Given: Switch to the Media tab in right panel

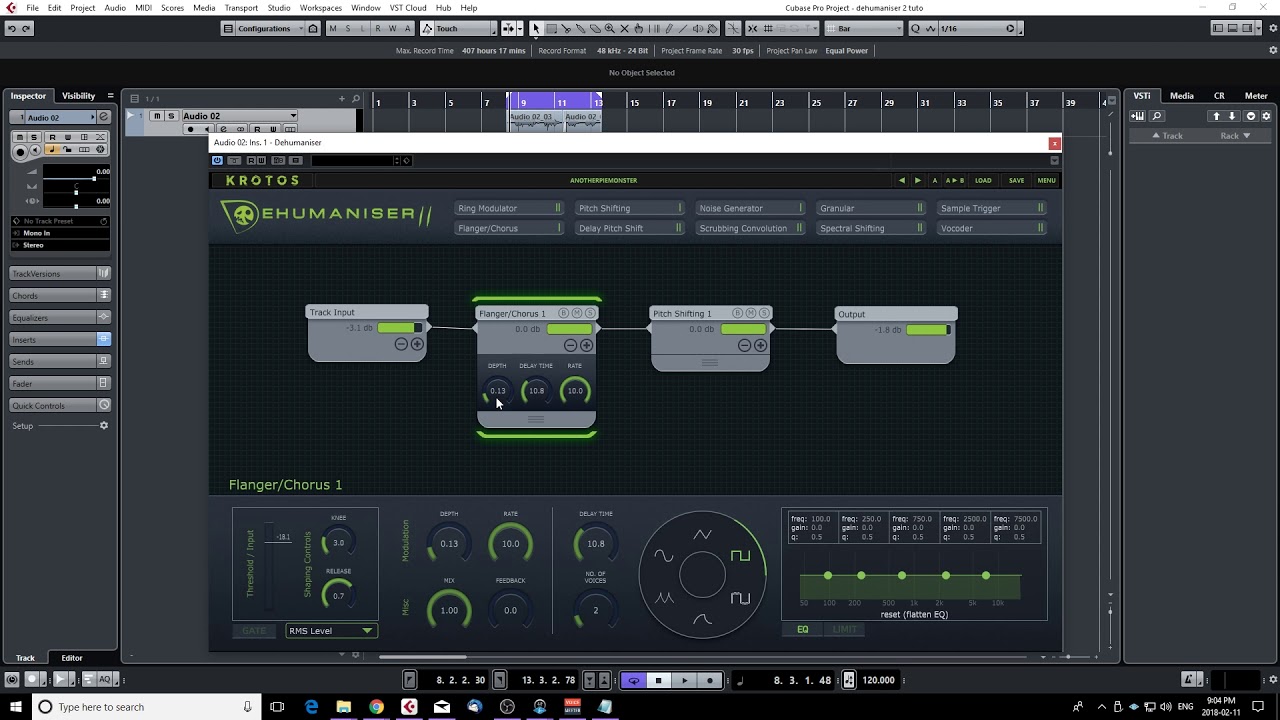Looking at the screenshot, I should click(1182, 96).
